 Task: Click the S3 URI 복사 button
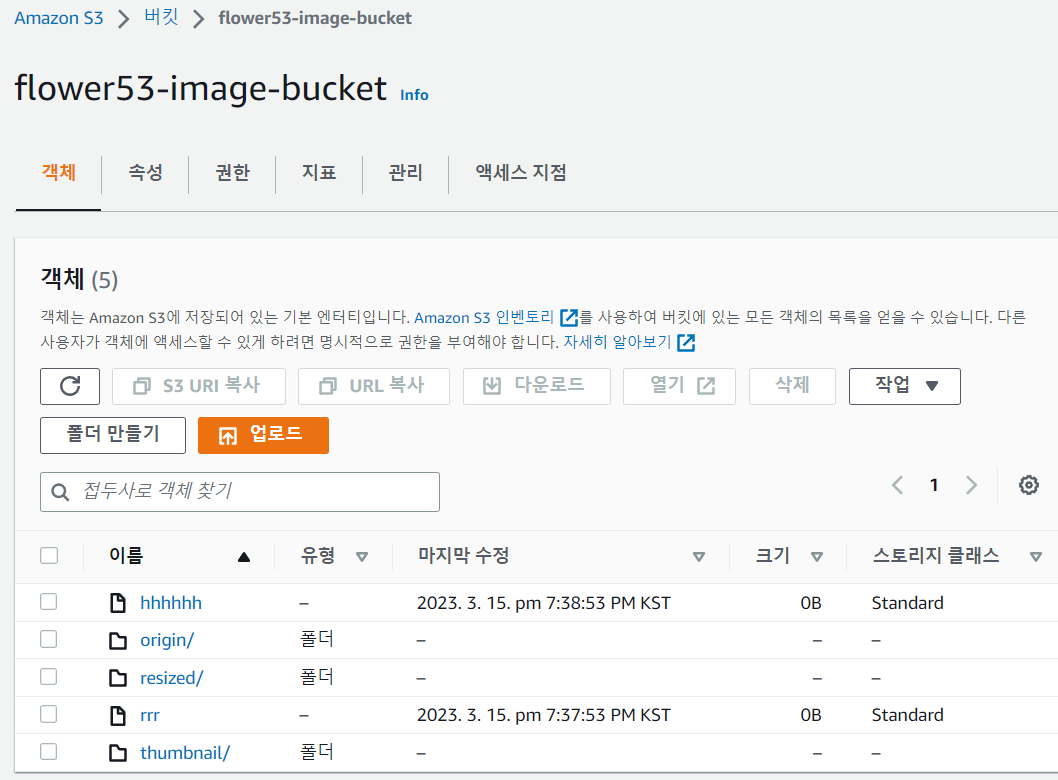pyautogui.click(x=199, y=386)
